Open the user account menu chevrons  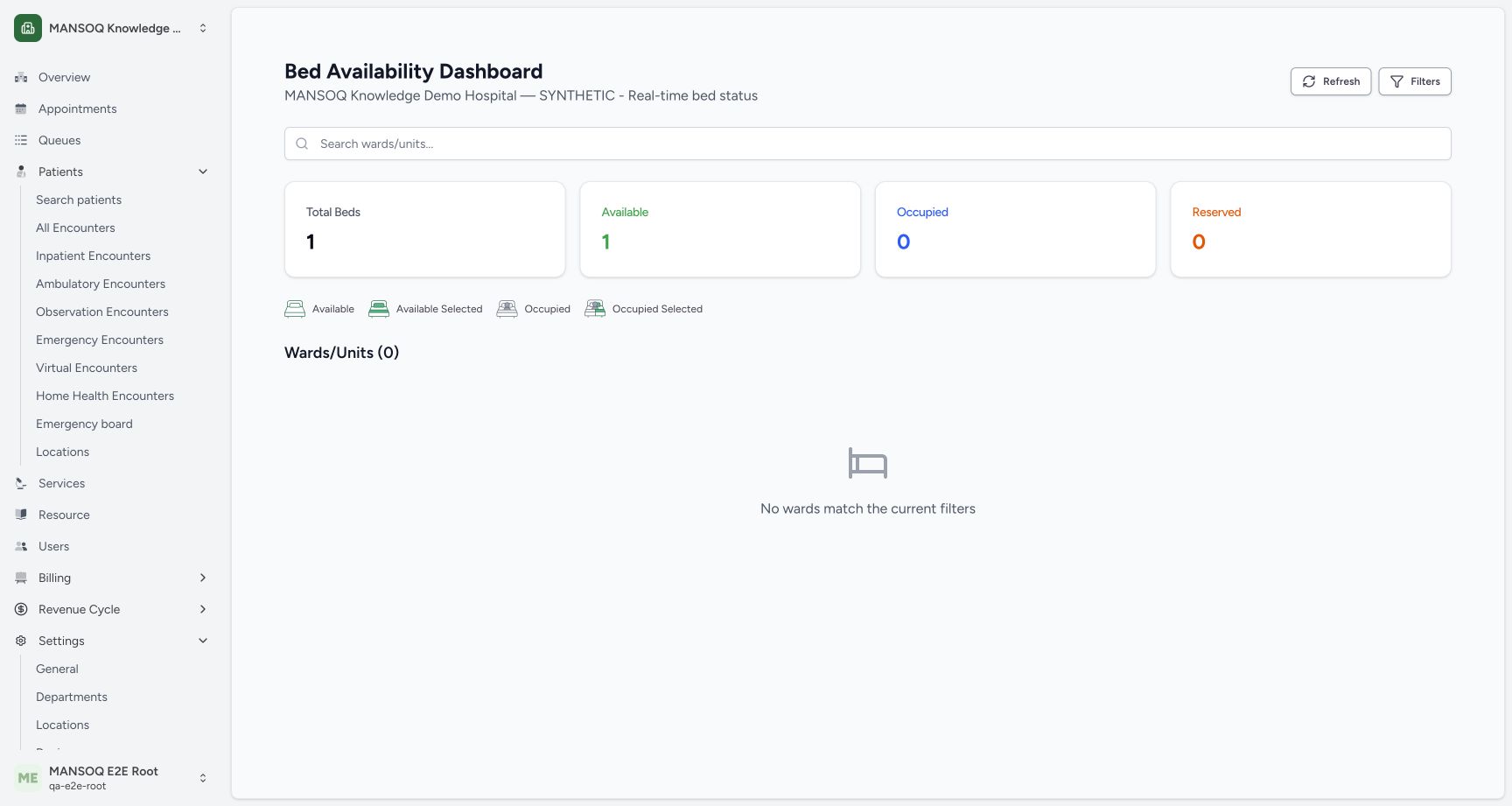coord(203,778)
